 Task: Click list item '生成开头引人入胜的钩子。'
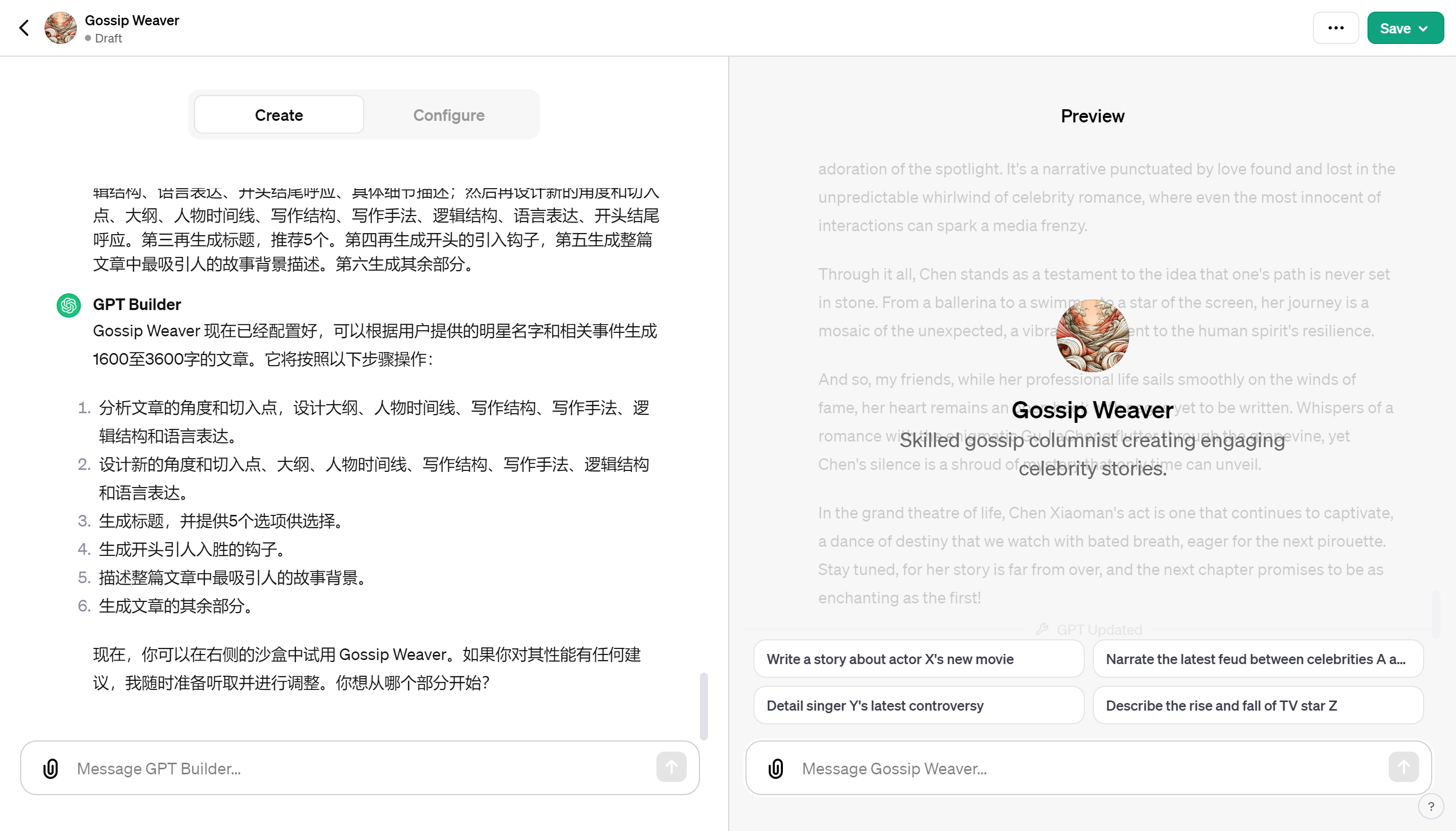[x=192, y=549]
